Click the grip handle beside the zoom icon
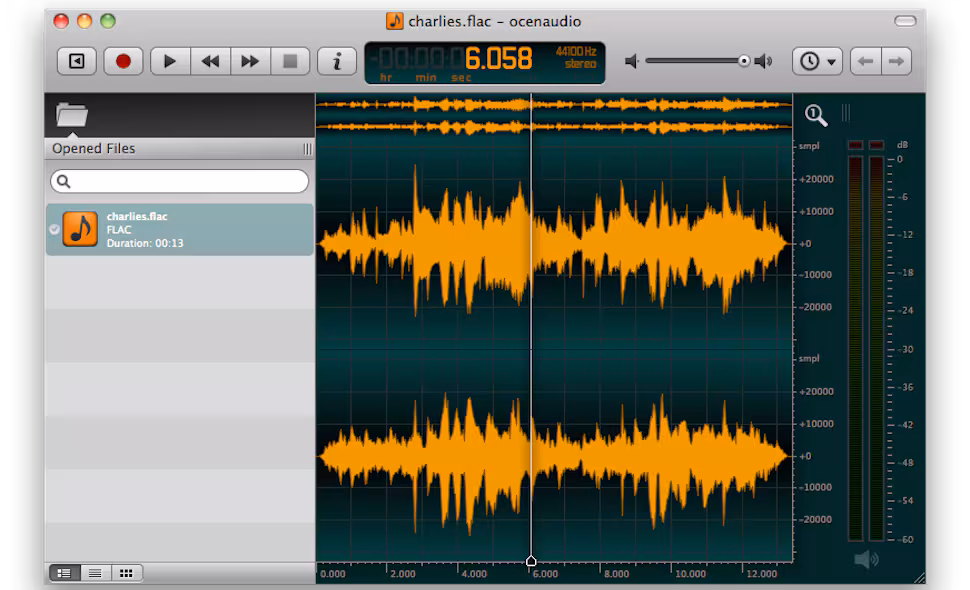 tap(846, 113)
